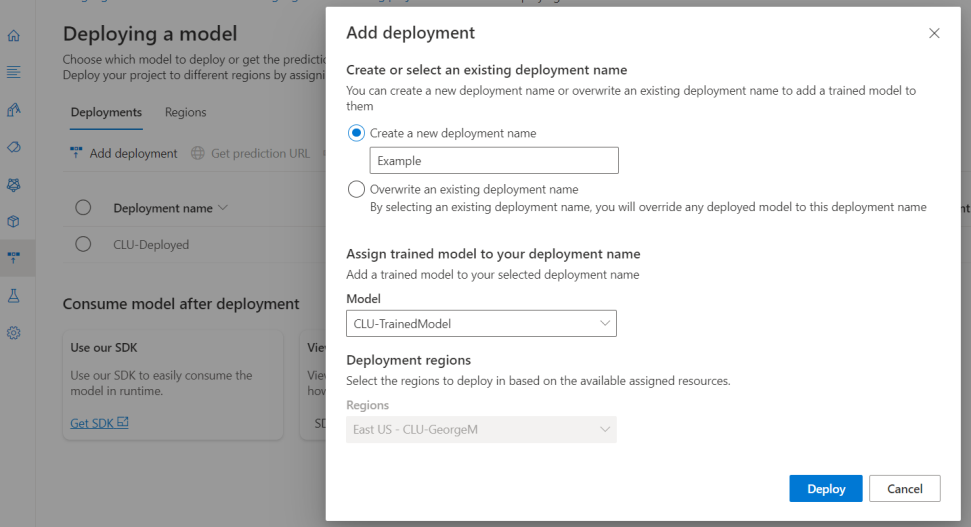
Task: Open the Model dropdown showing CLU-TrainedModel
Action: 481,323
